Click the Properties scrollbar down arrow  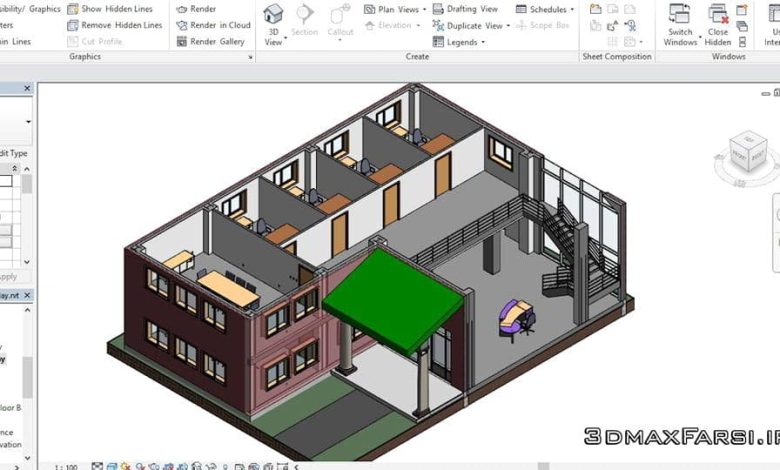point(27,262)
